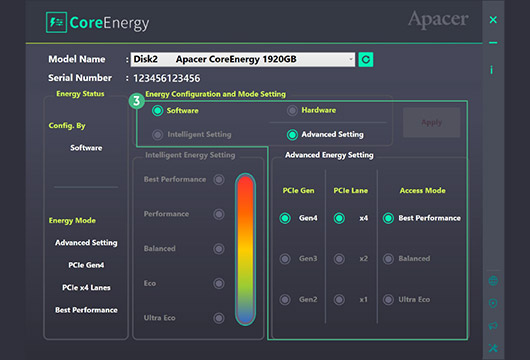The width and height of the screenshot is (530, 360).
Task: Close the CoreEnergy window
Action: 493,20
